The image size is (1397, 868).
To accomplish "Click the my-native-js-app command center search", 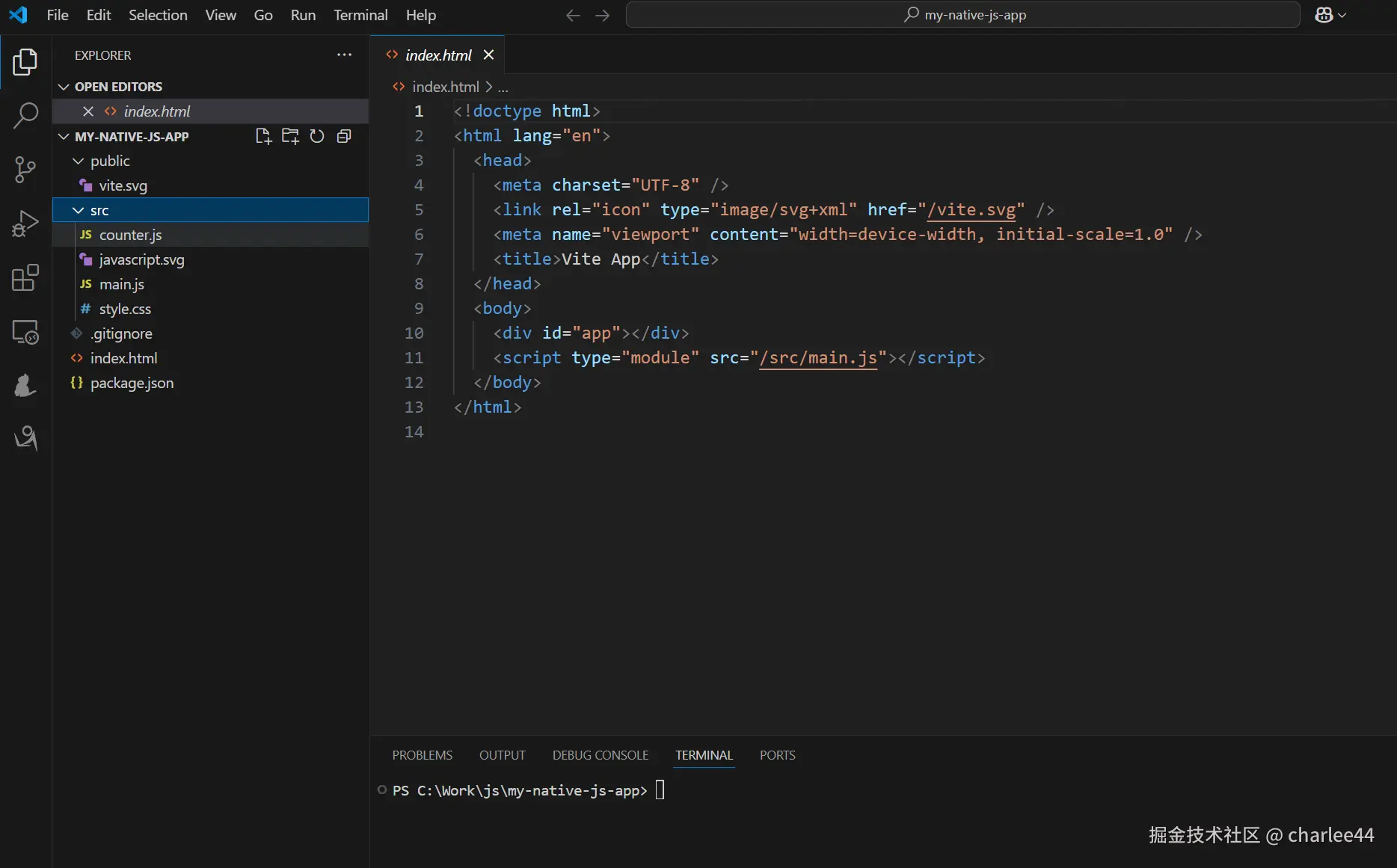I will pos(962,15).
